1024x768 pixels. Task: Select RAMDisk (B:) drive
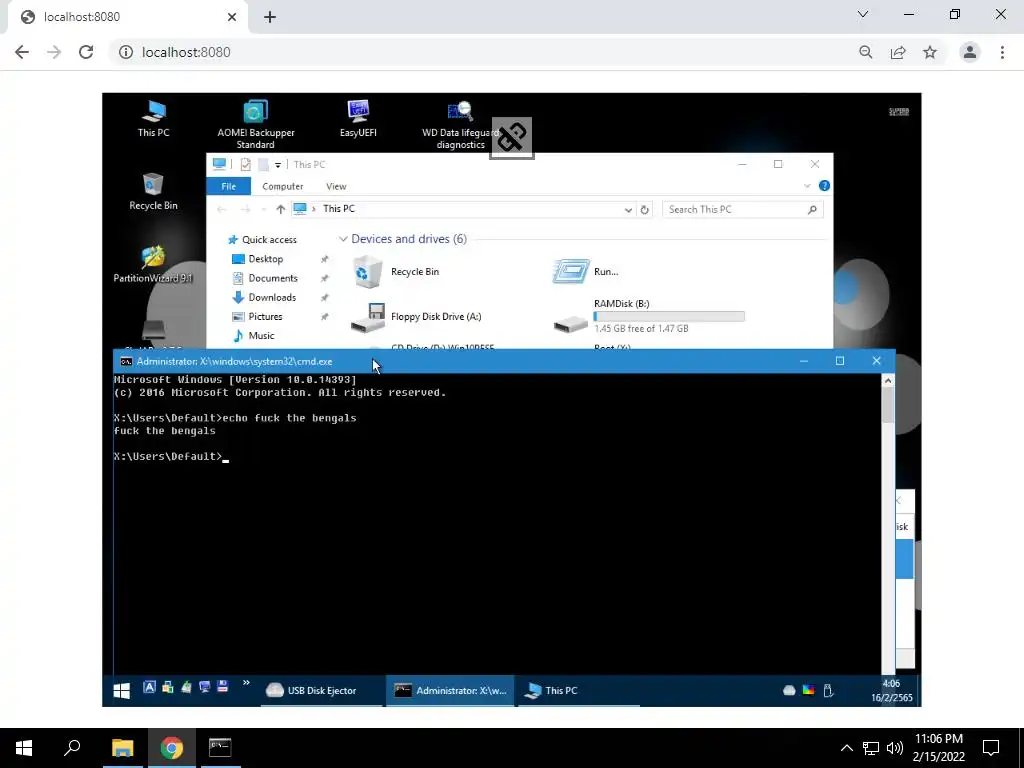(649, 316)
